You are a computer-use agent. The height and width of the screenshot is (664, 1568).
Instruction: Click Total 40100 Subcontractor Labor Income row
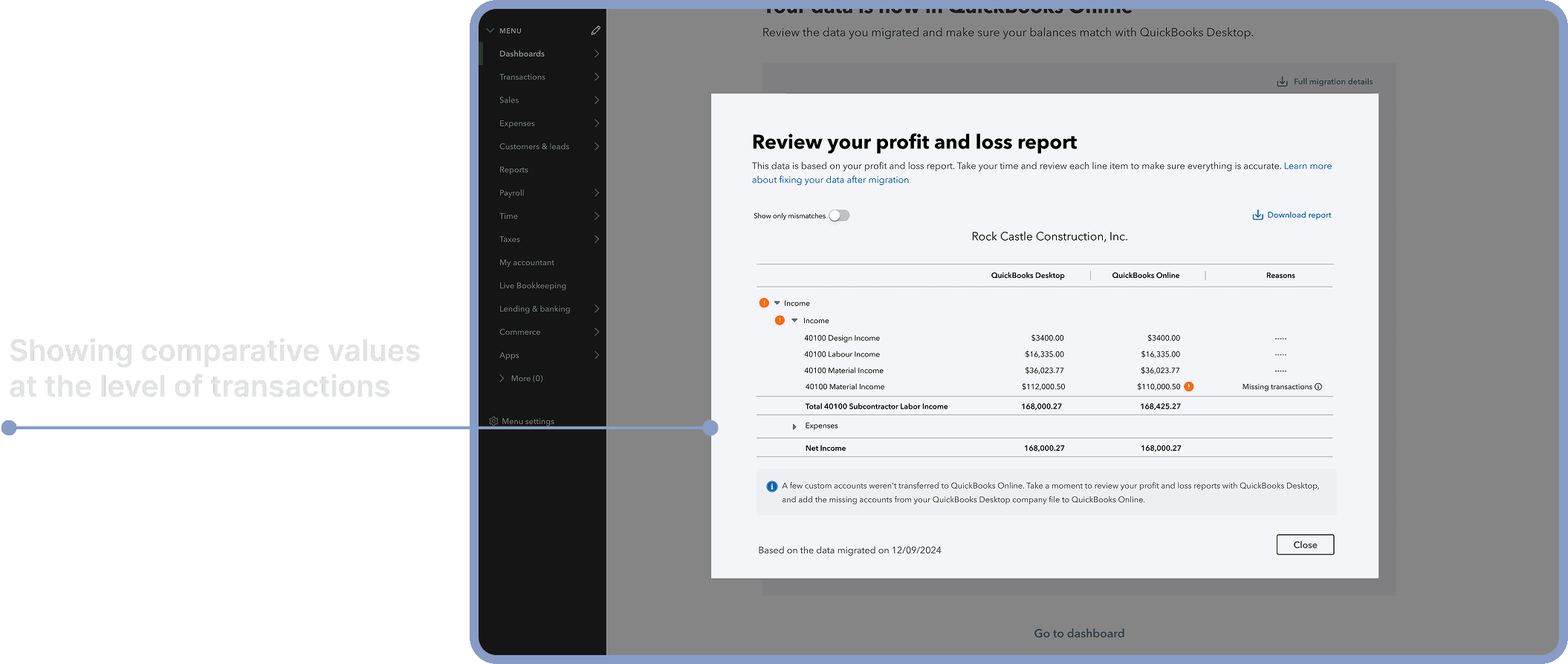tap(1044, 406)
